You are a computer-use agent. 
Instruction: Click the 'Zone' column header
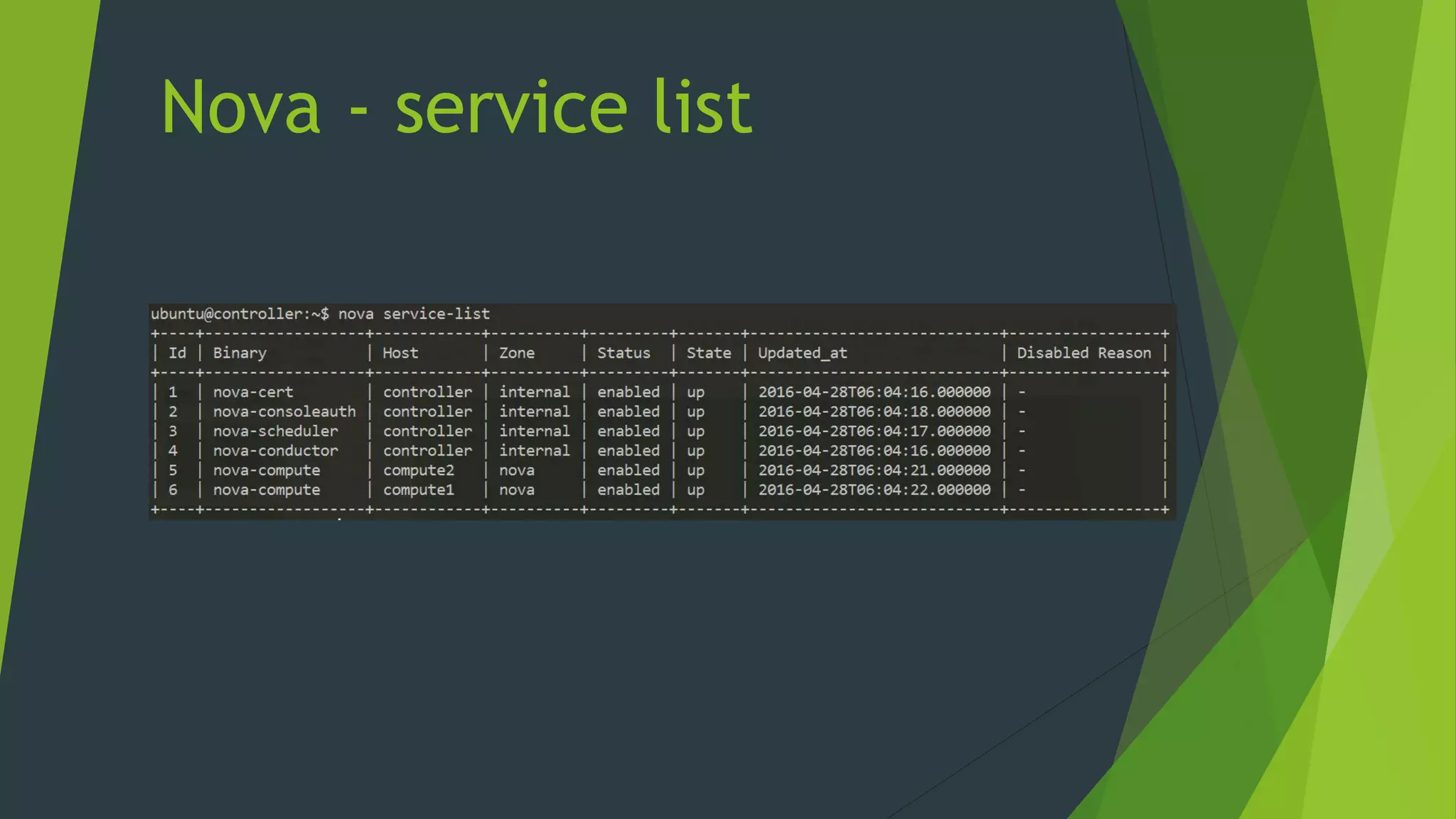(517, 353)
